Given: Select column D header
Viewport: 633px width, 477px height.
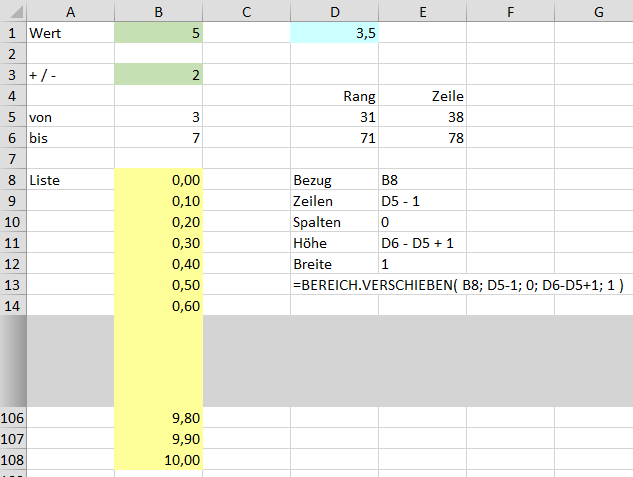Looking at the screenshot, I should 334,11.
